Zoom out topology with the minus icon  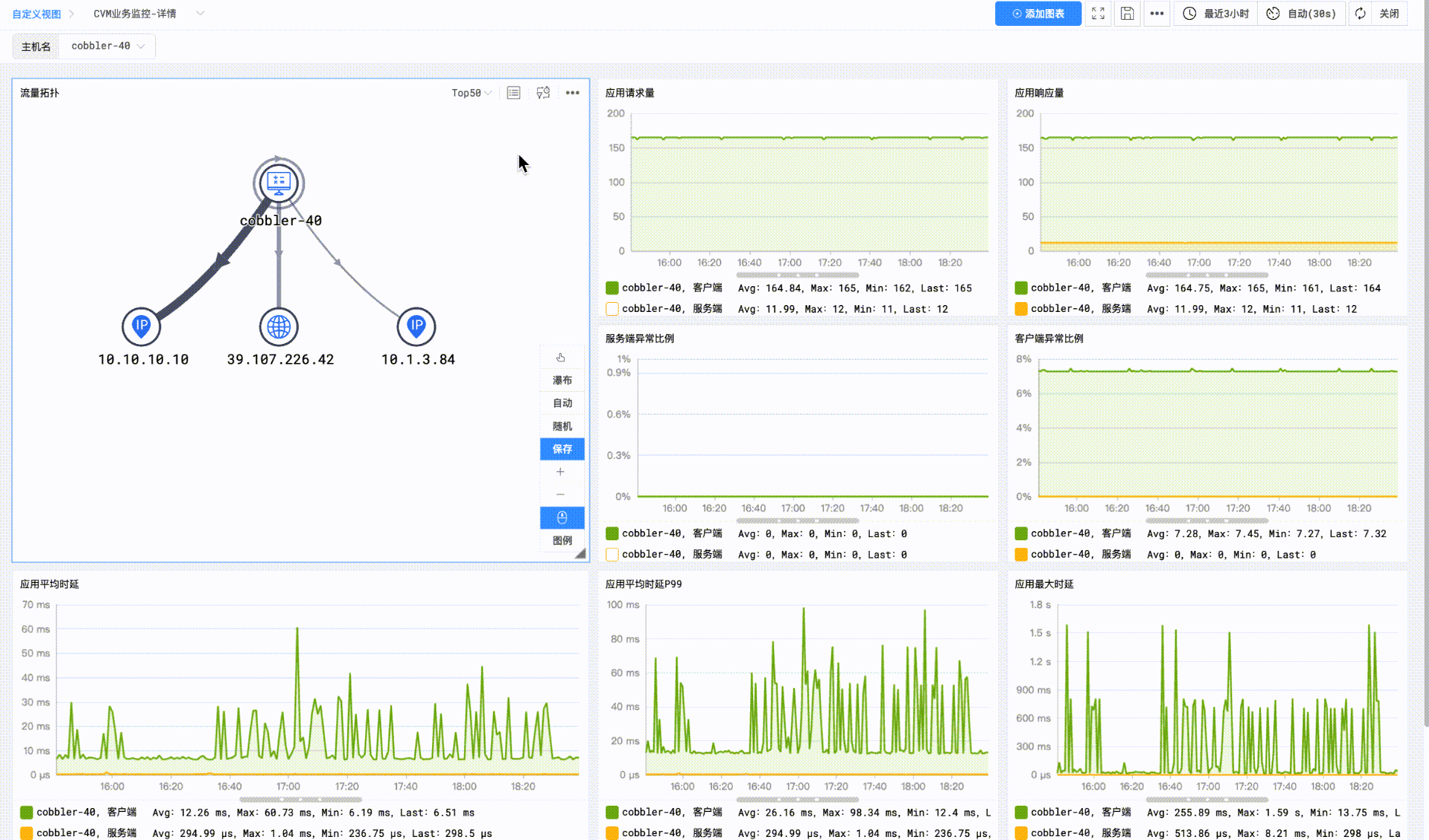coord(561,495)
